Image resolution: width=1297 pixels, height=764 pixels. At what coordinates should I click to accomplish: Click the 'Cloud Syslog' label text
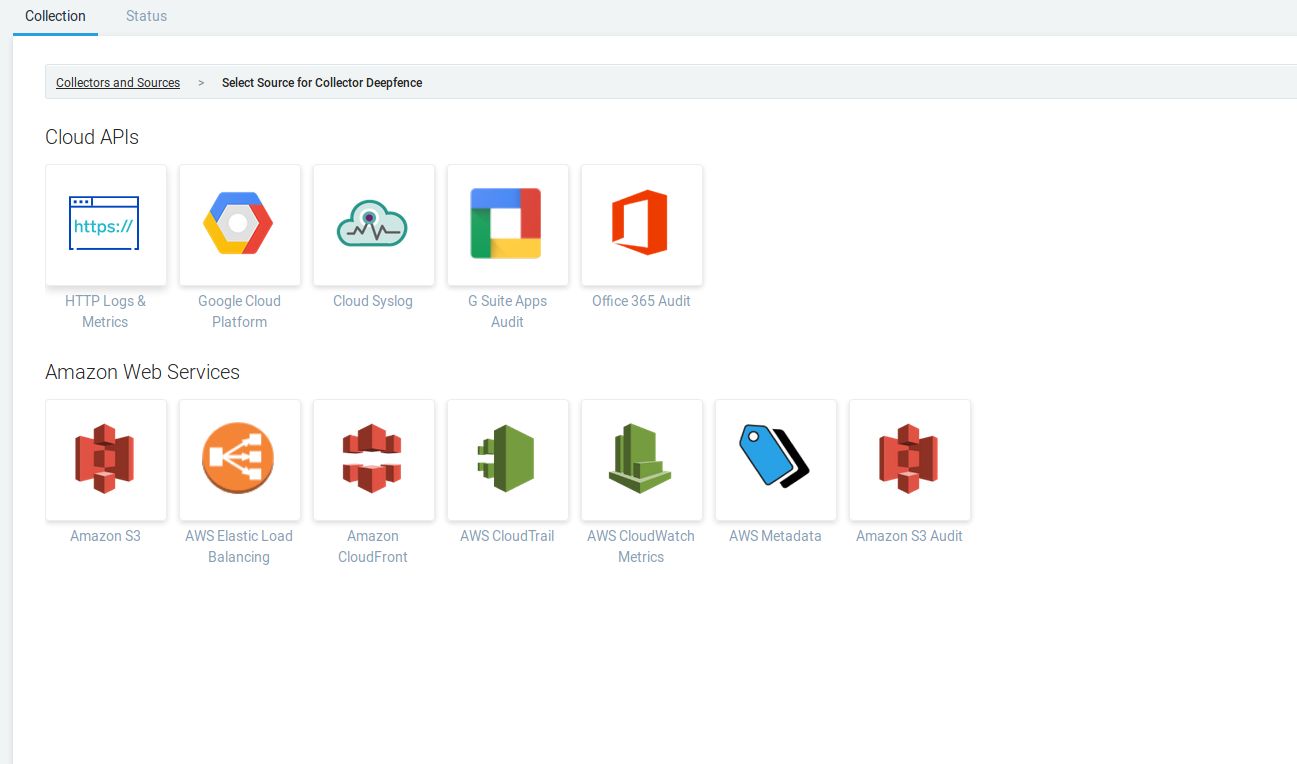click(373, 301)
